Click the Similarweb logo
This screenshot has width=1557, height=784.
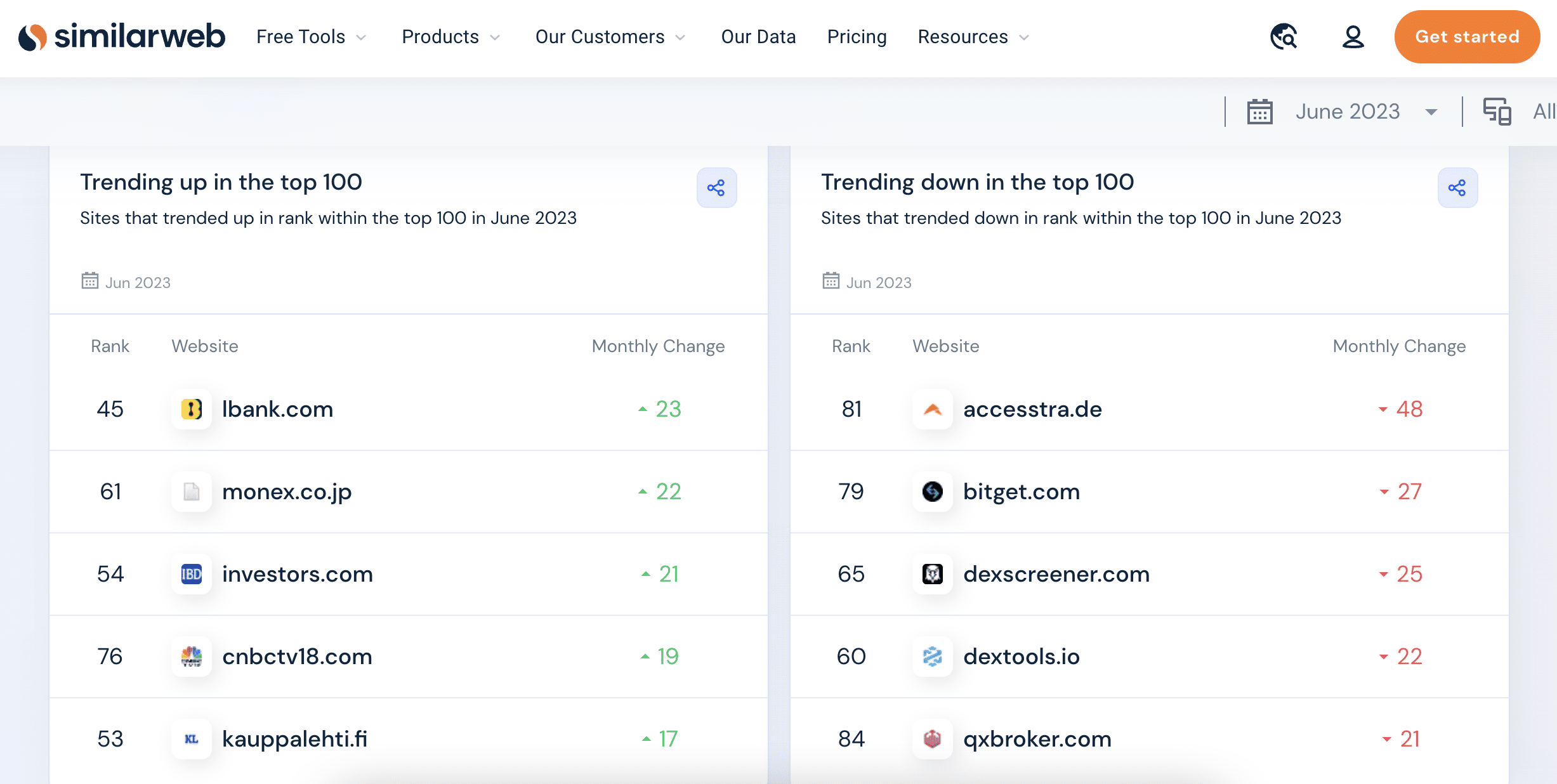[x=121, y=37]
